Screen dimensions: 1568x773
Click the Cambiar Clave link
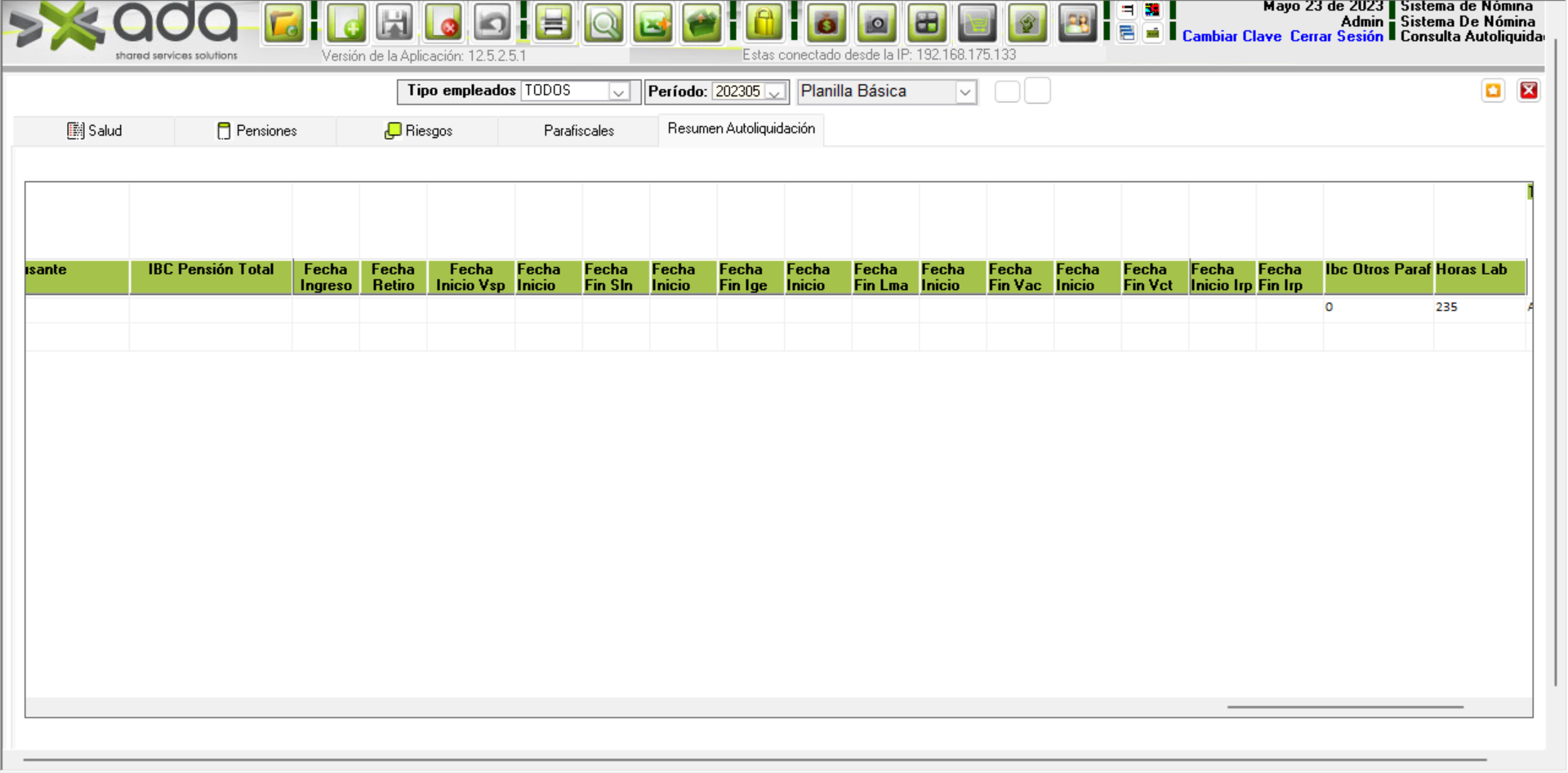tap(1232, 37)
